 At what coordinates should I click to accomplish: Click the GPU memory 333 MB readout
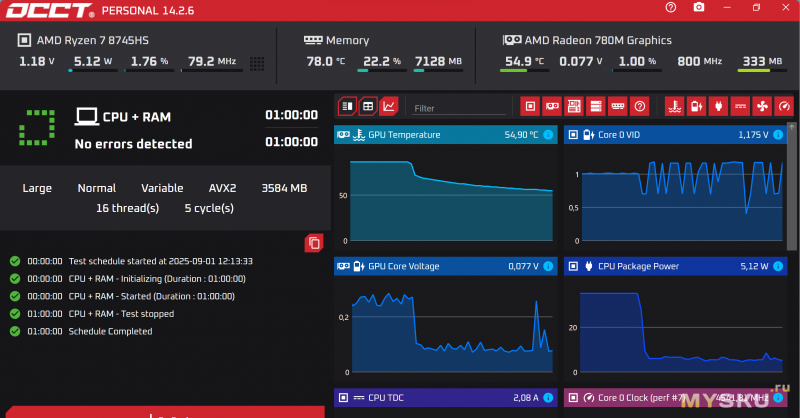pyautogui.click(x=762, y=61)
